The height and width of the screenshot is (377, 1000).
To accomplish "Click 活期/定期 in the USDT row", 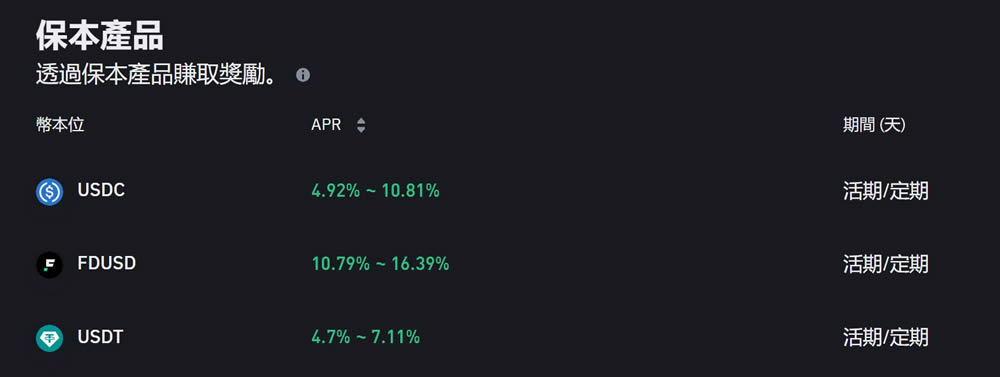I will 886,337.
